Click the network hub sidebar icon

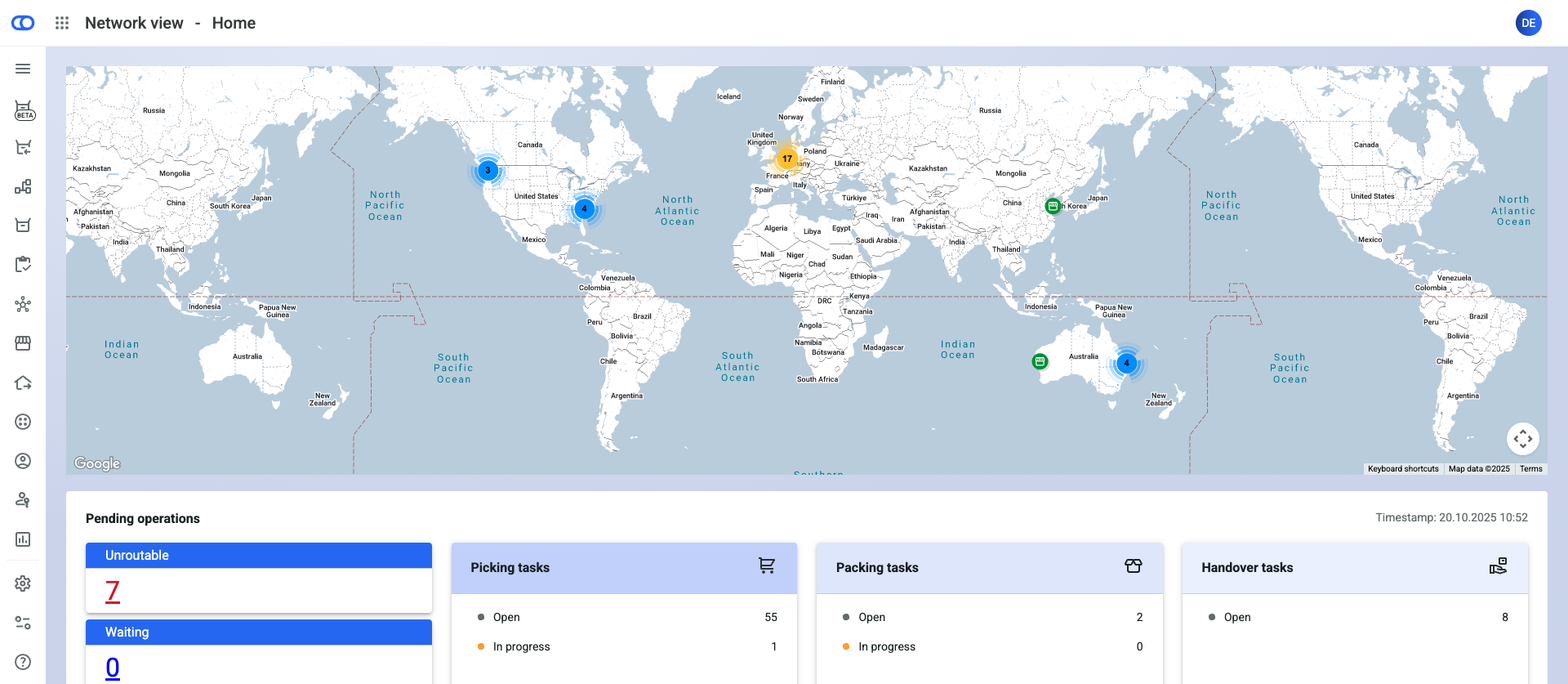(x=23, y=304)
